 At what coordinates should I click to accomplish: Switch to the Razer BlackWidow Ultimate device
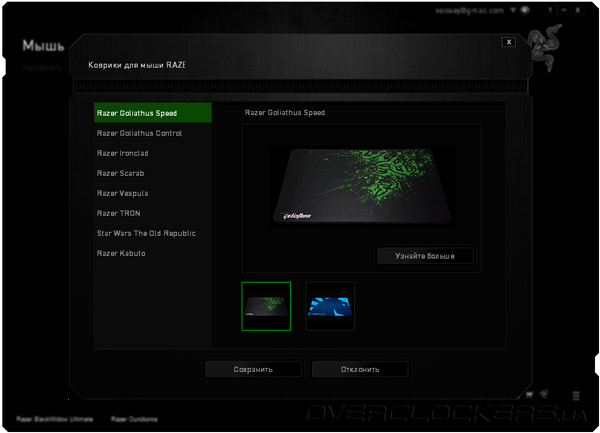(x=55, y=419)
